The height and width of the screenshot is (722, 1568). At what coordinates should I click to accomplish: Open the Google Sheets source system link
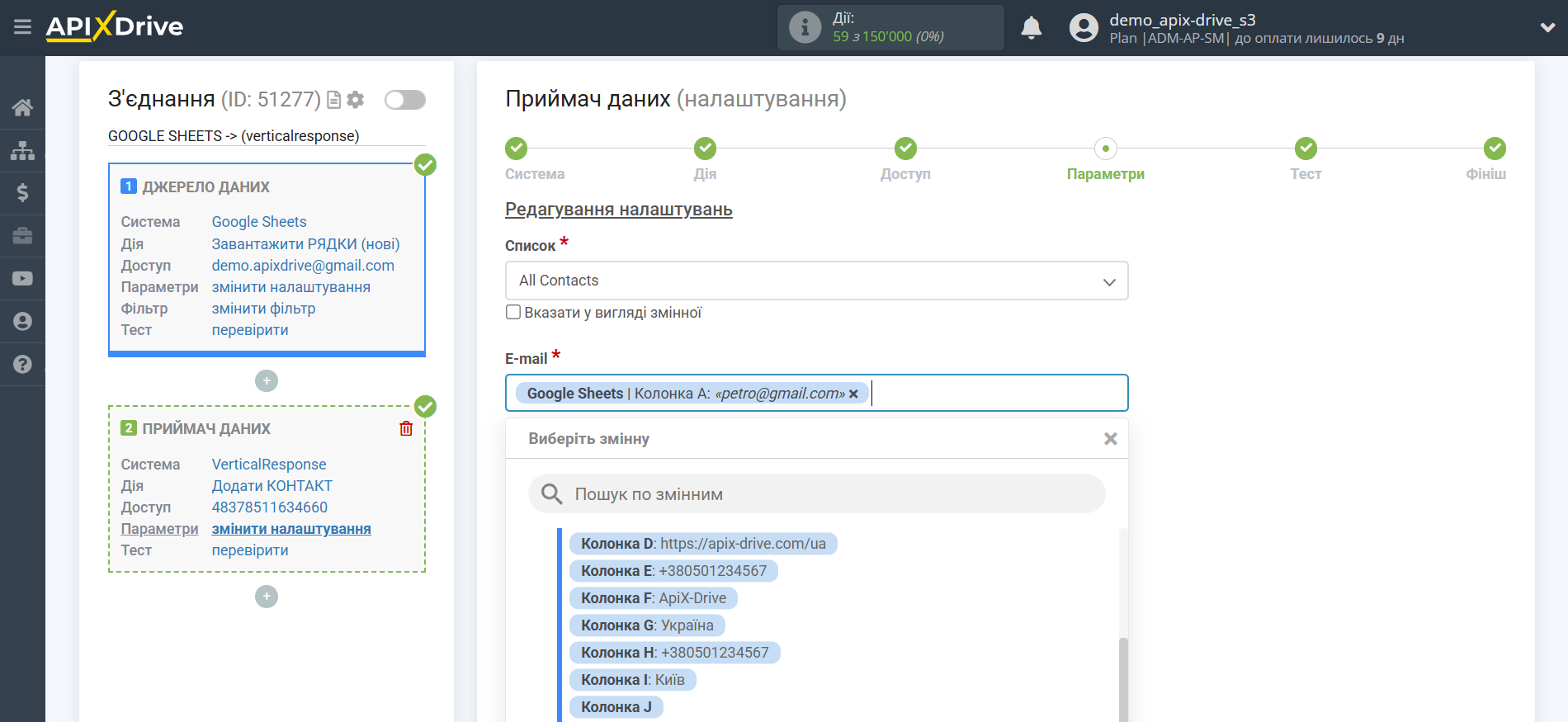pyautogui.click(x=259, y=222)
